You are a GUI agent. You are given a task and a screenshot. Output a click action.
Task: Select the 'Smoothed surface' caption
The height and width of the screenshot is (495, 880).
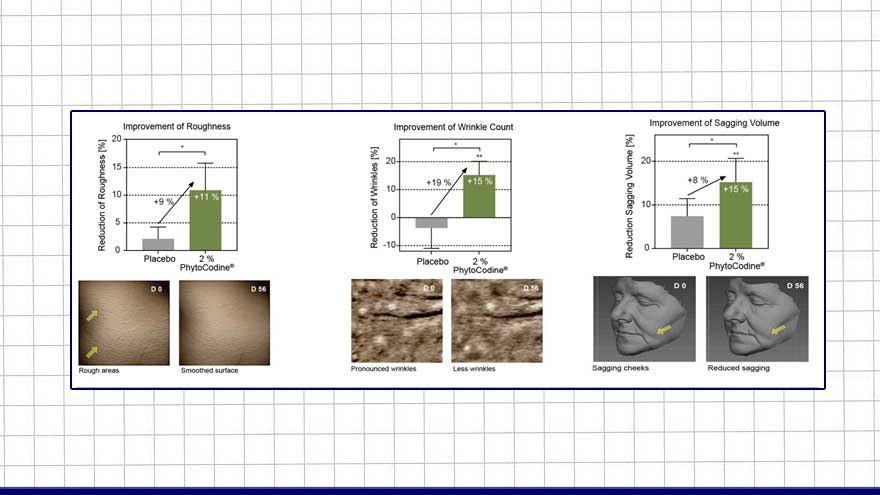[209, 370]
